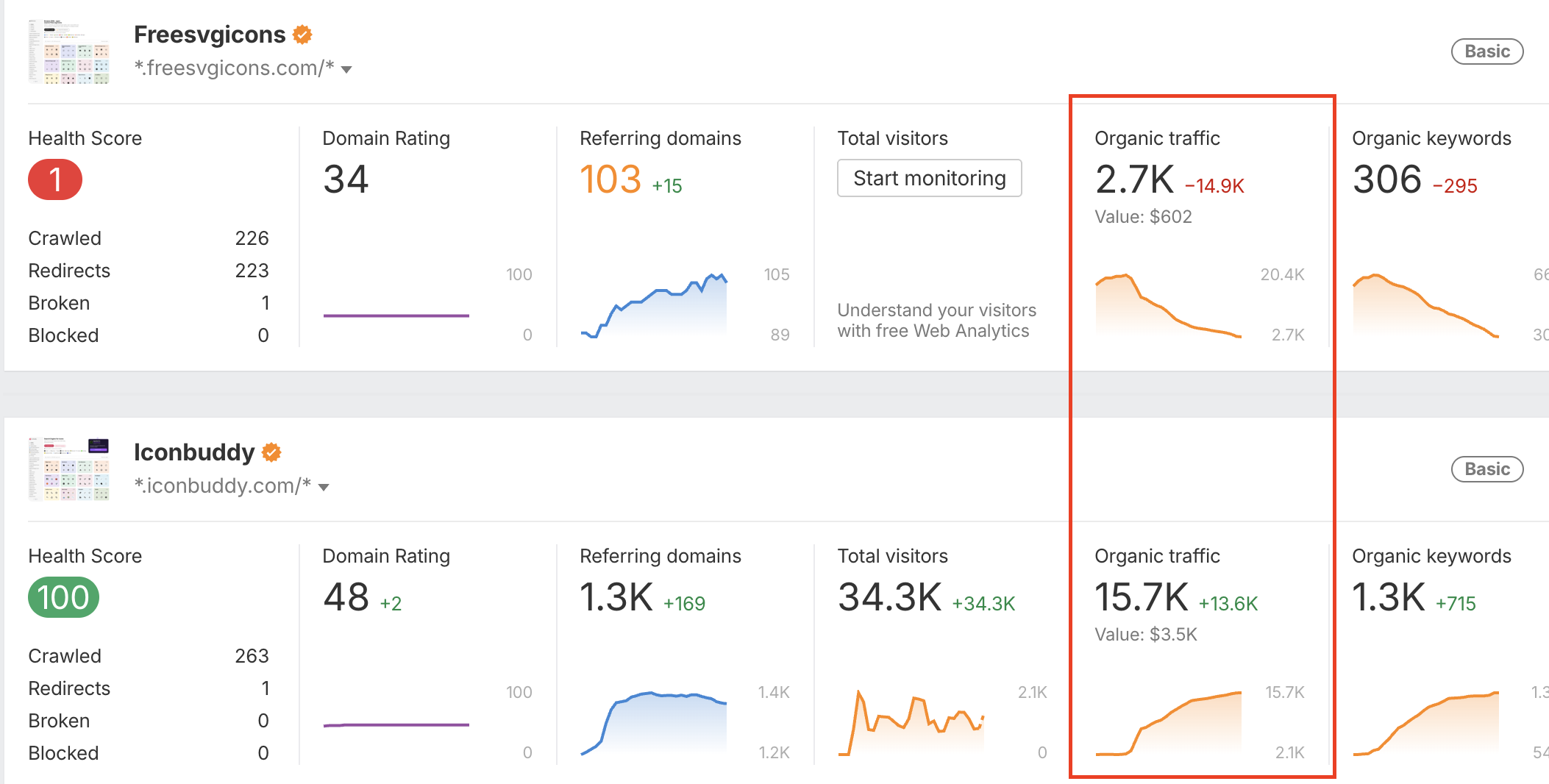Screen dimensions: 1549x784
Task: Click Freesvgicons Crawled count 226
Action: click(x=252, y=238)
